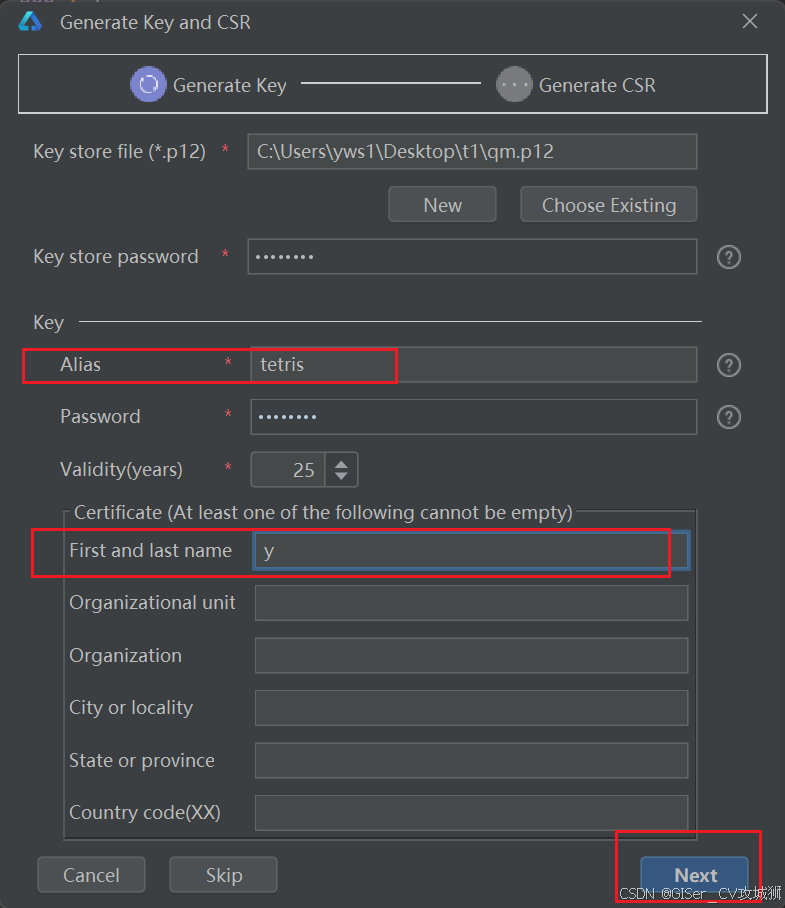Click the New key store button
This screenshot has width=785, height=908.
point(442,204)
